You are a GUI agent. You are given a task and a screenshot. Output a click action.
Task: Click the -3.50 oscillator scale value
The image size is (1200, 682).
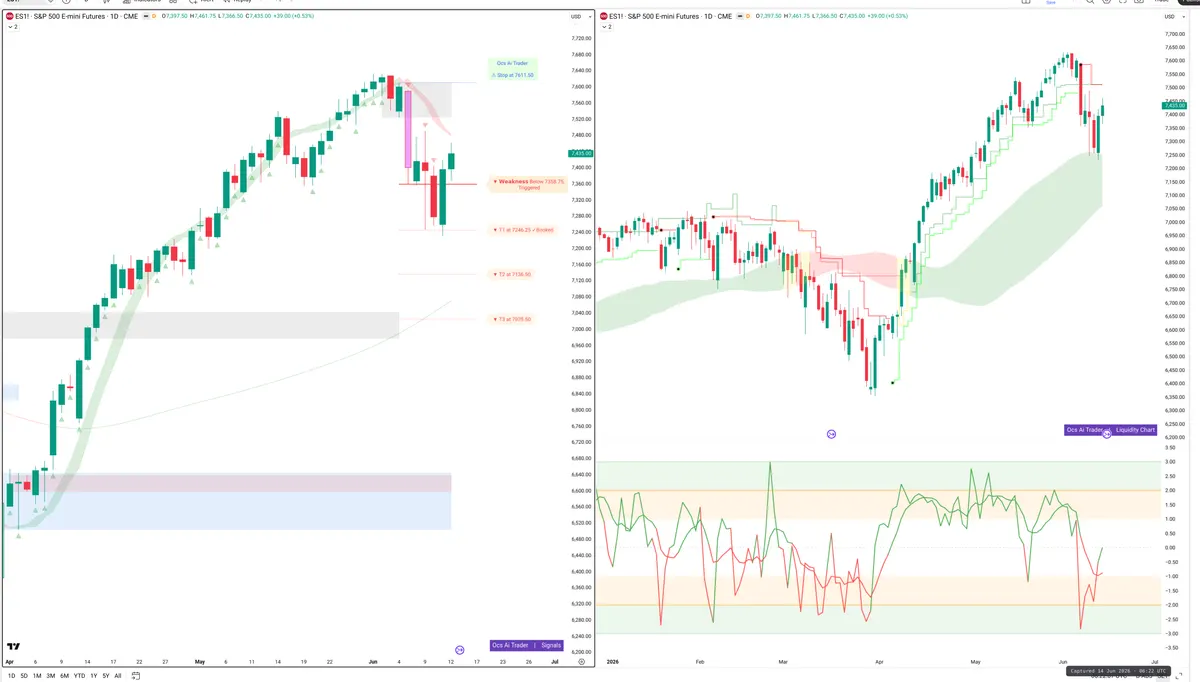(x=1170, y=648)
